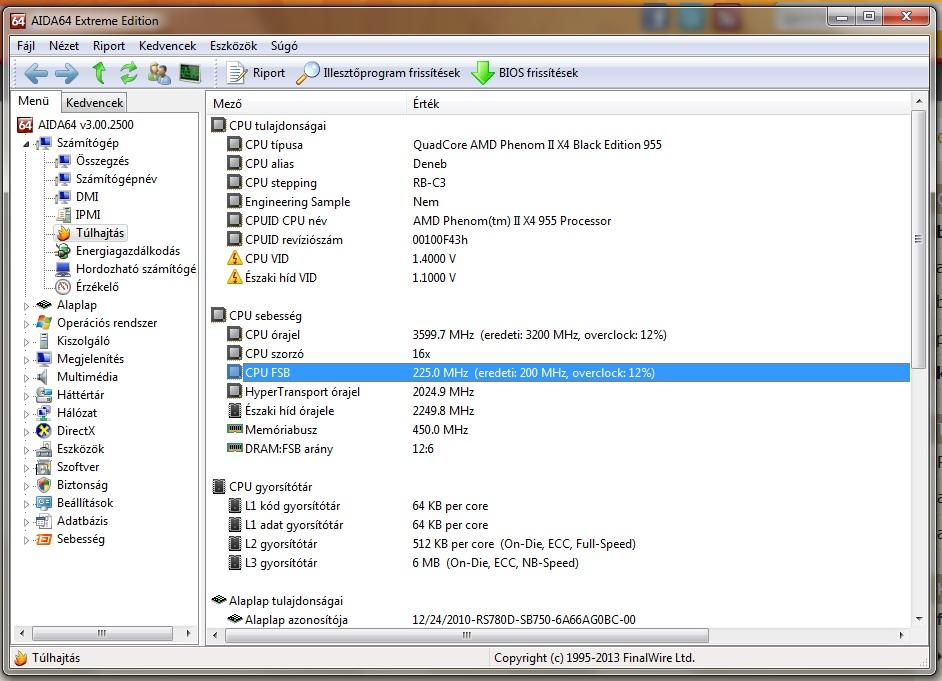Screen dimensions: 942x681
Task: Click the green monitor graph toolbar icon
Action: (x=190, y=73)
